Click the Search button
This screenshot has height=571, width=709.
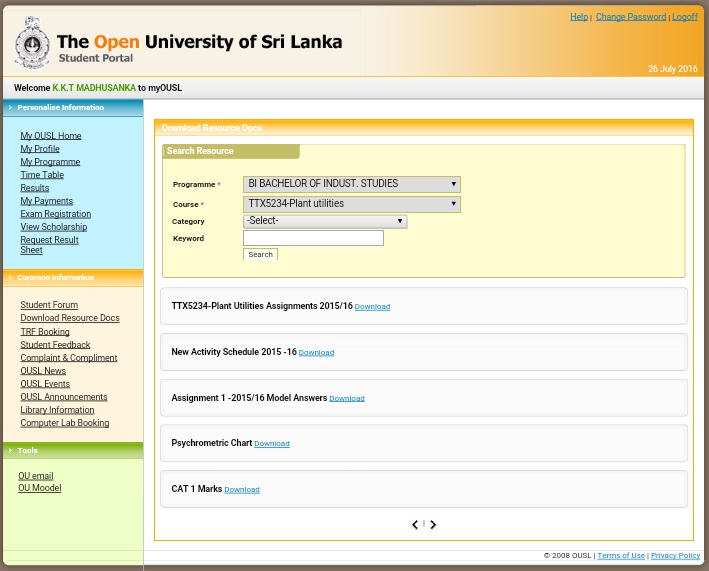pos(260,254)
